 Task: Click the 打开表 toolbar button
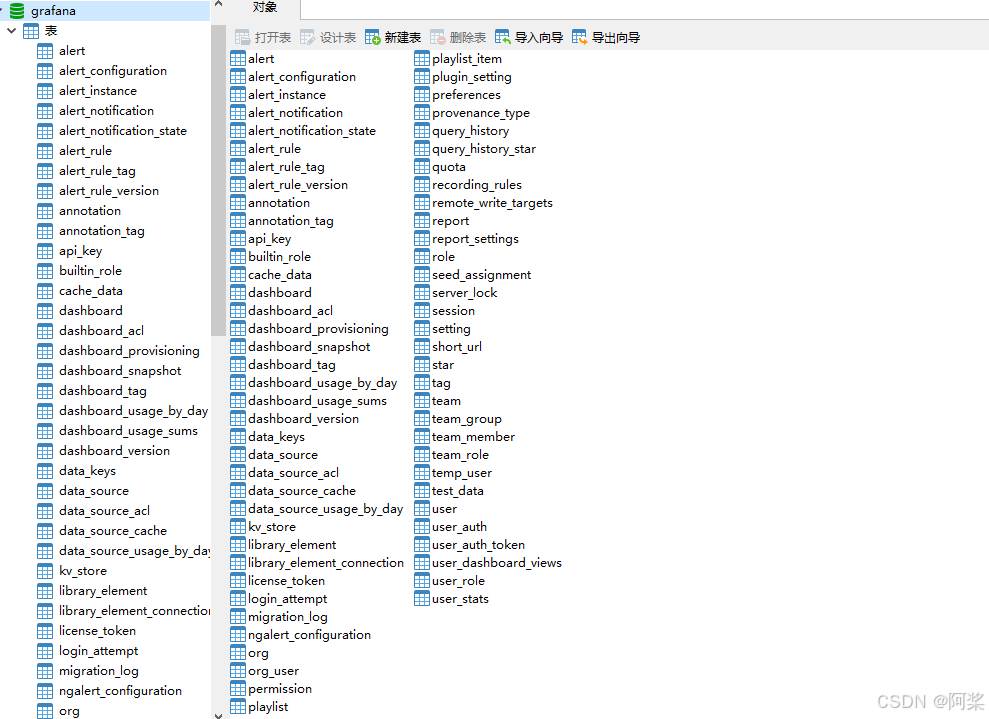point(263,38)
